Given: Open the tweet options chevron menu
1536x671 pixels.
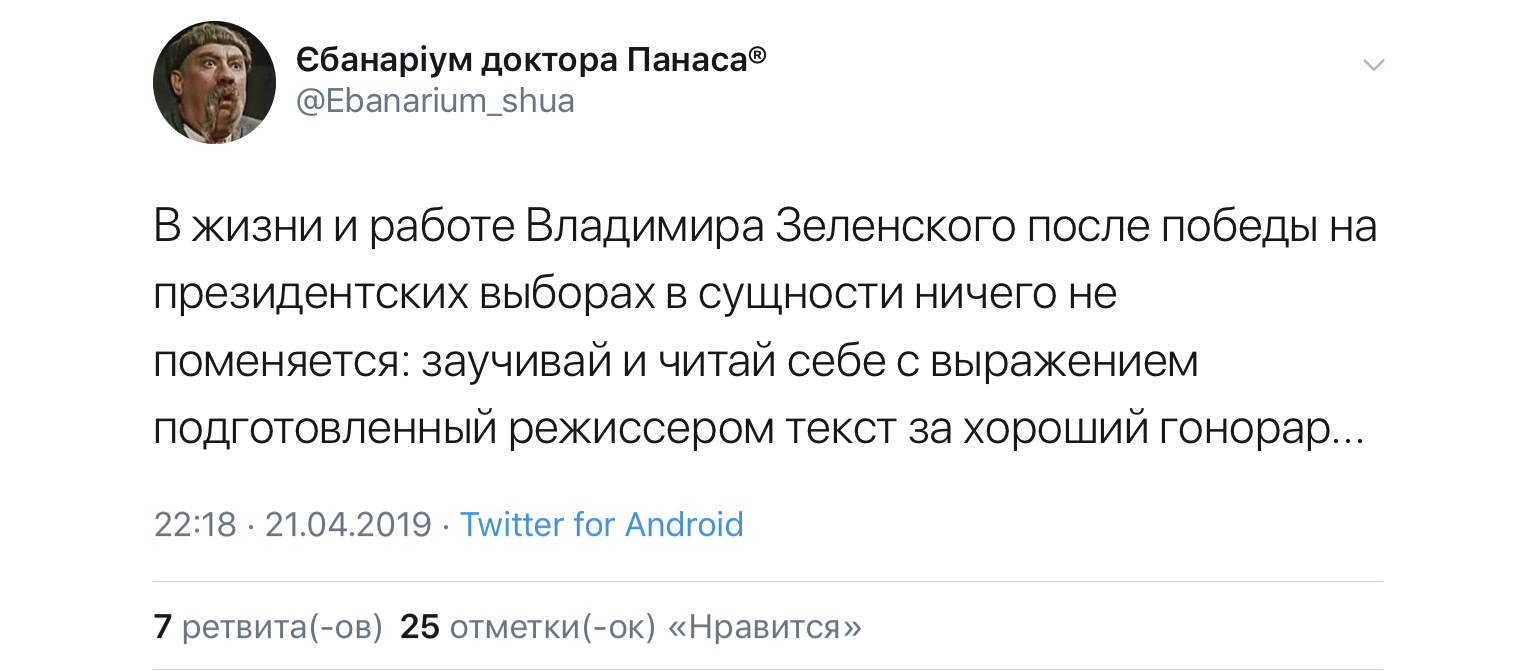Looking at the screenshot, I should pos(1375,66).
